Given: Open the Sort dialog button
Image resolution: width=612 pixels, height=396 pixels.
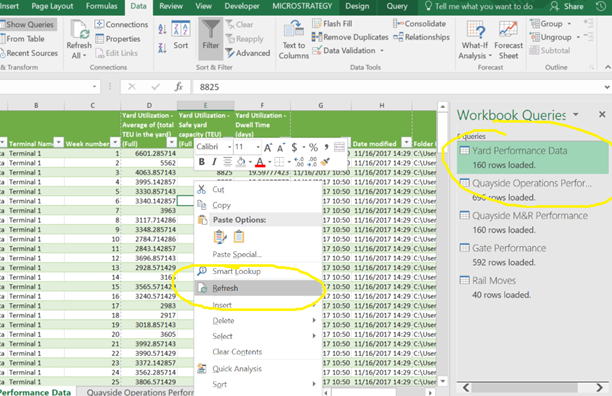Looking at the screenshot, I should [181, 35].
